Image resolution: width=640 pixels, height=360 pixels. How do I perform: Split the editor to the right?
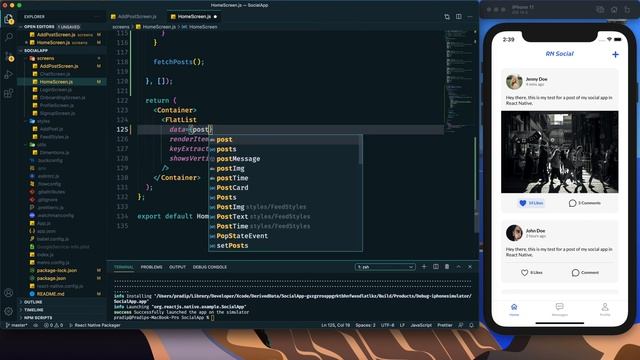pos(459,17)
